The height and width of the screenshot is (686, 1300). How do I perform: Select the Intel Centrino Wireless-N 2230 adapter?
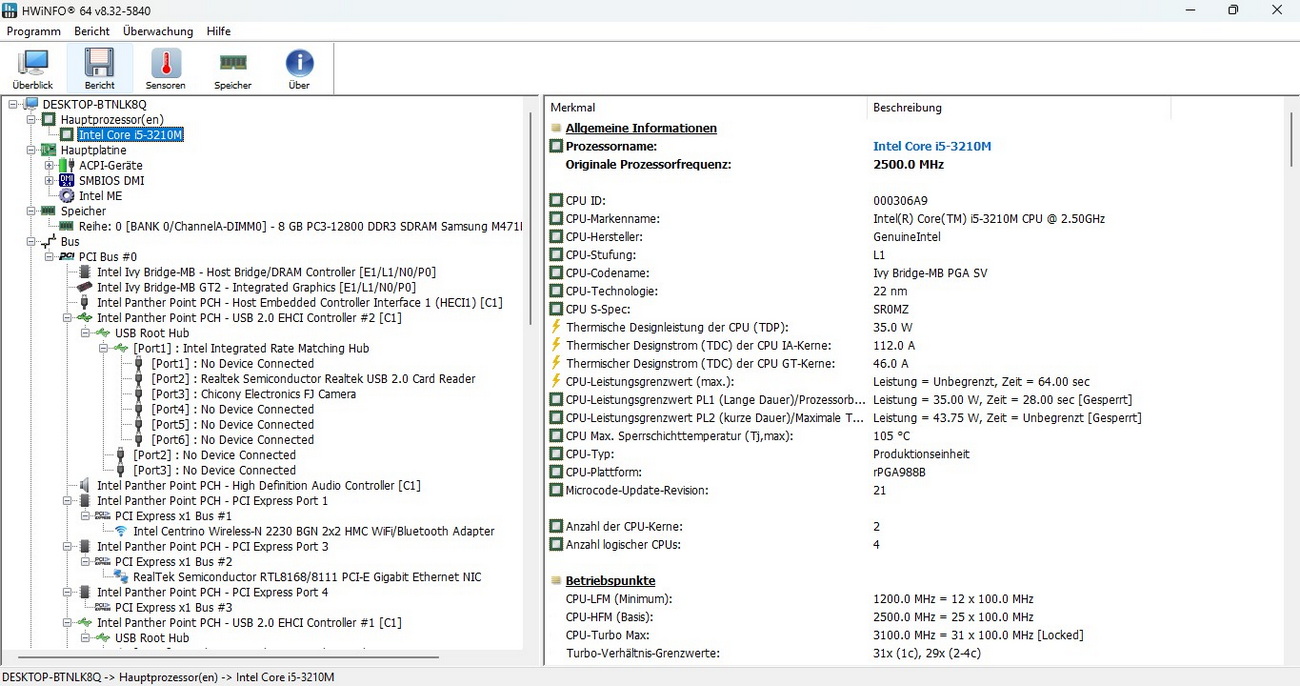point(313,531)
